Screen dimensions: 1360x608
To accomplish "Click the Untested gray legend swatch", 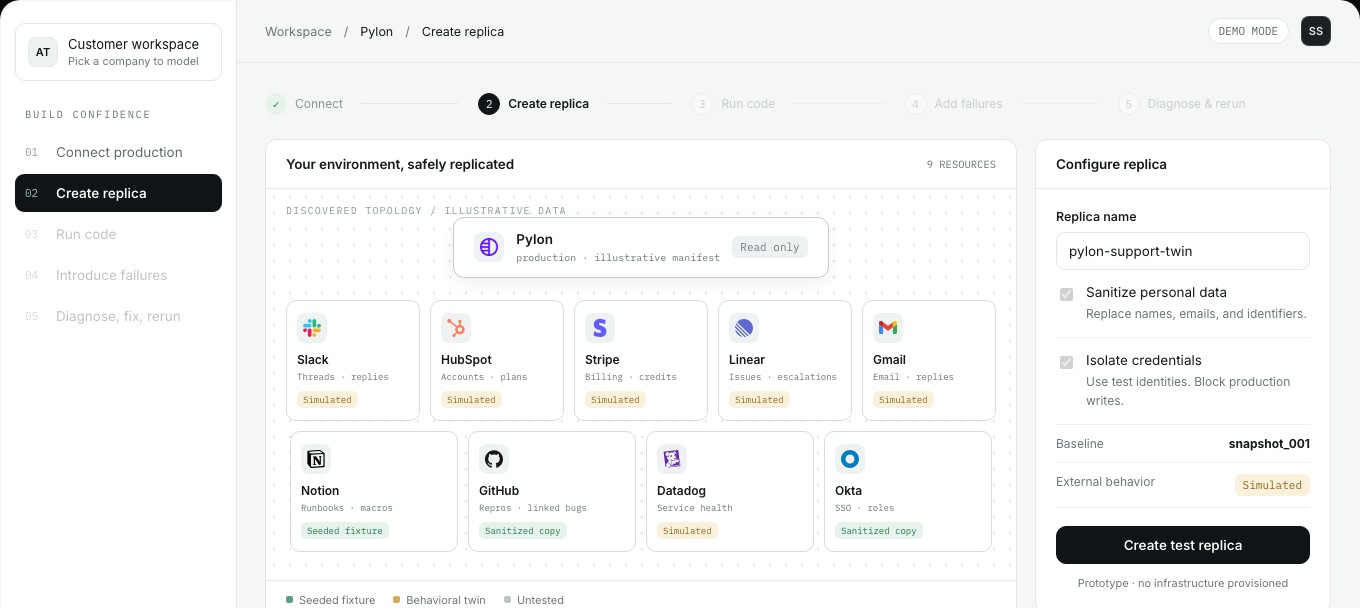I will pyautogui.click(x=507, y=600).
